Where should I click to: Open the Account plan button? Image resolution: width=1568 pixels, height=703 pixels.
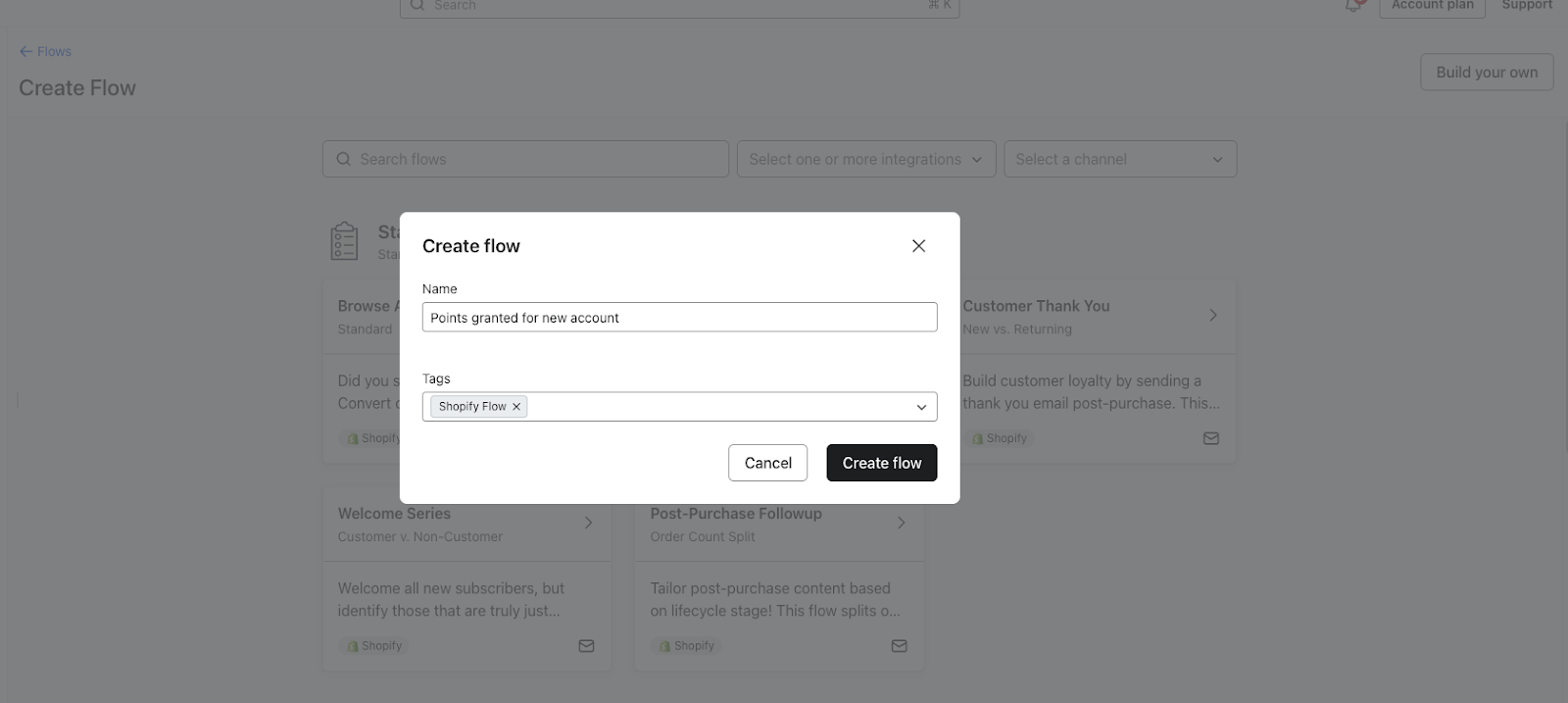[1432, 6]
